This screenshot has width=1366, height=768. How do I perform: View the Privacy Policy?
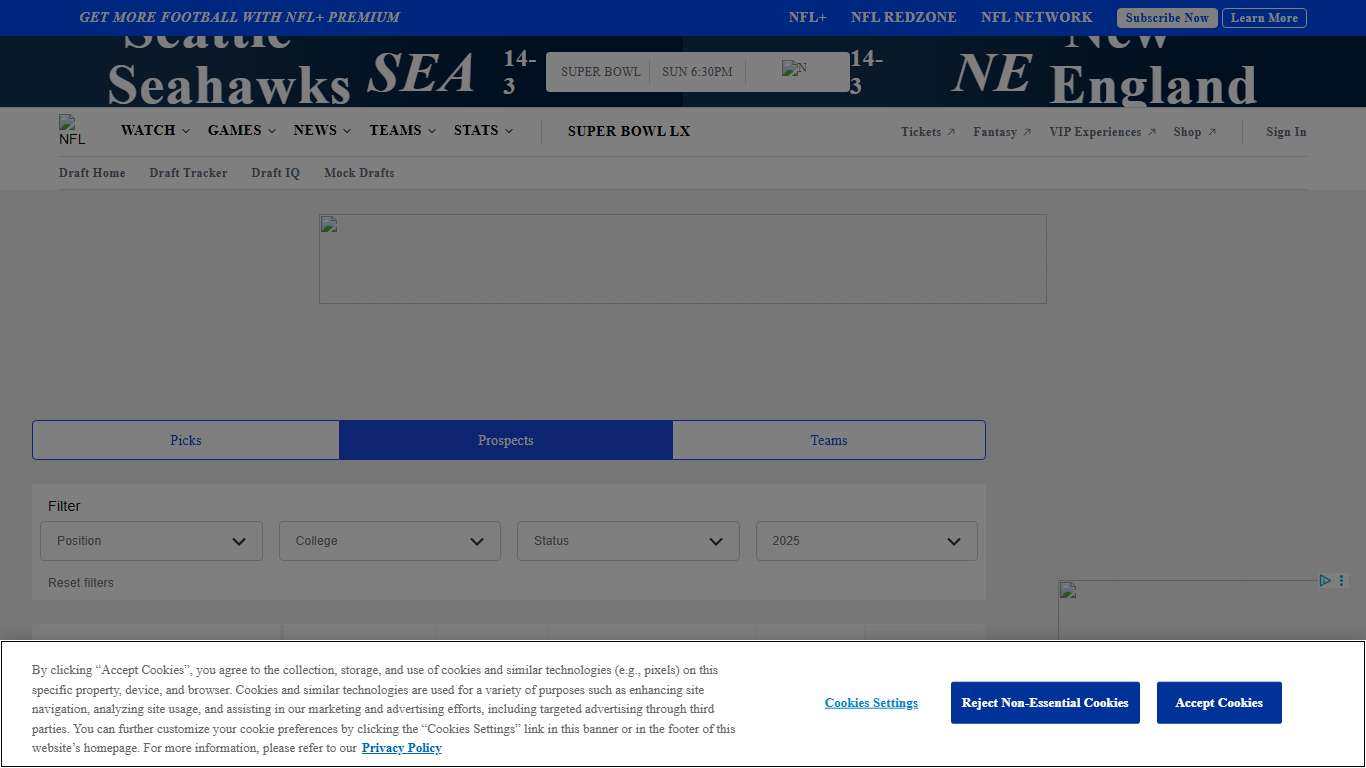[401, 748]
